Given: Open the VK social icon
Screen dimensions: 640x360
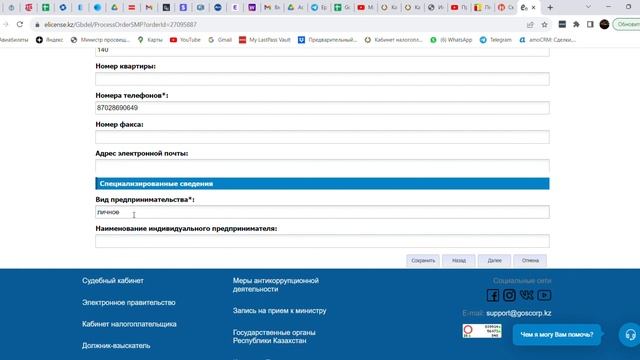Looking at the screenshot, I should pos(527,295).
